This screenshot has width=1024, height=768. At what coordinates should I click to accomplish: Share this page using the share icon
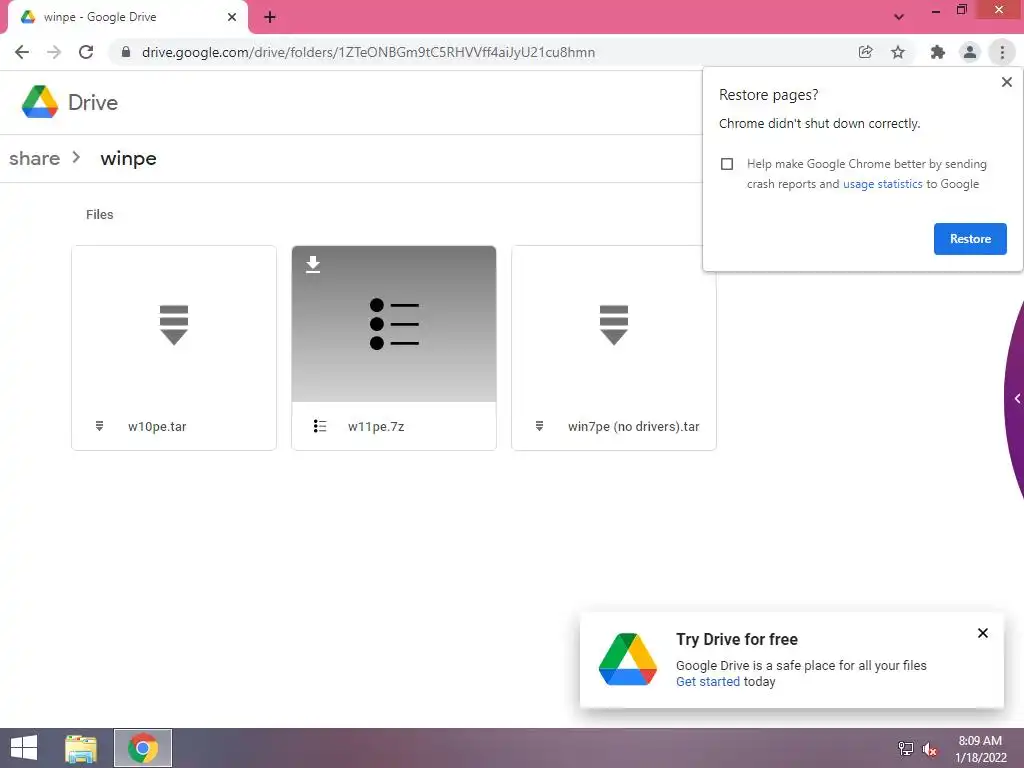coord(865,52)
